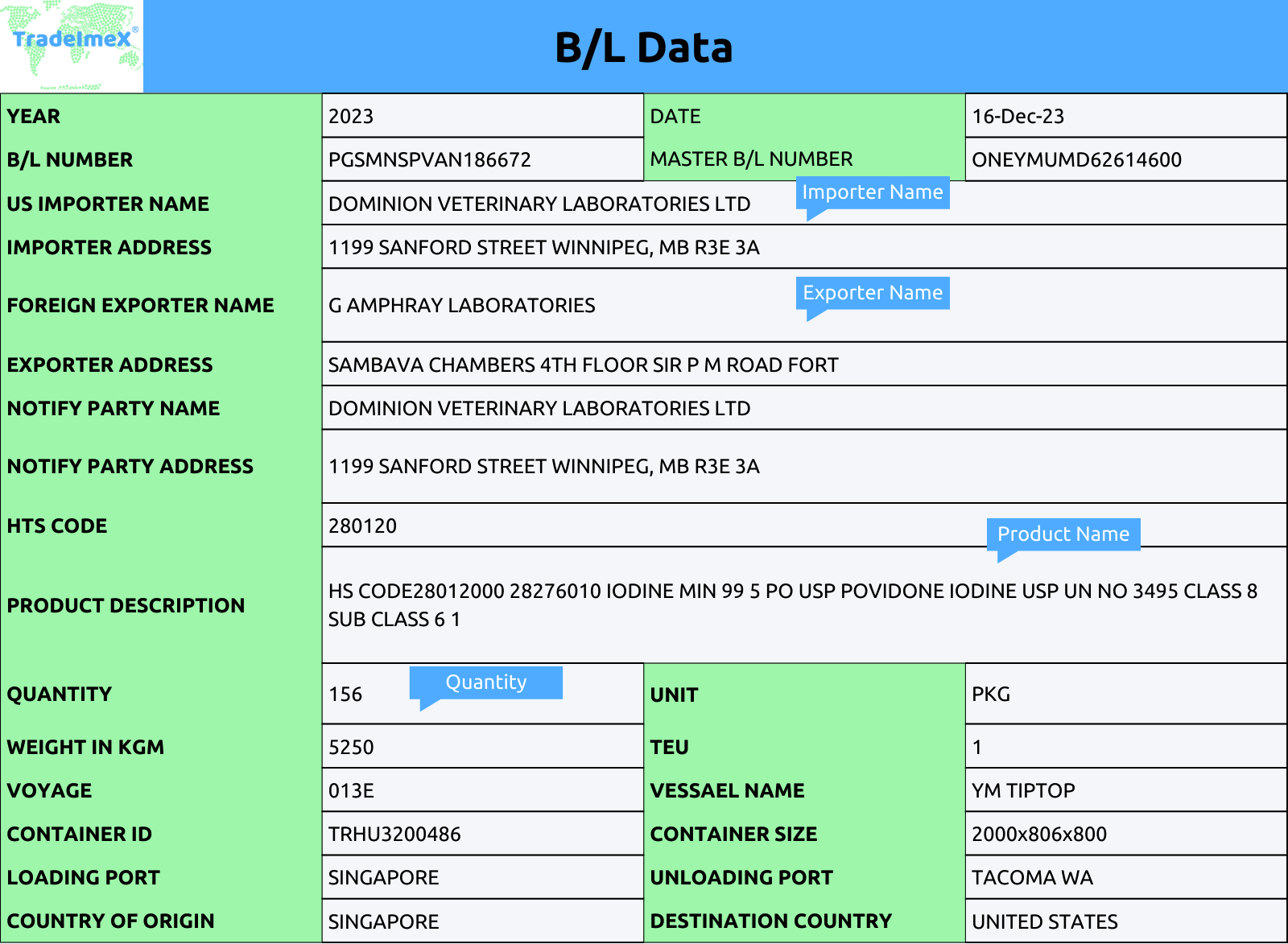Click quantity value 156

tap(345, 695)
